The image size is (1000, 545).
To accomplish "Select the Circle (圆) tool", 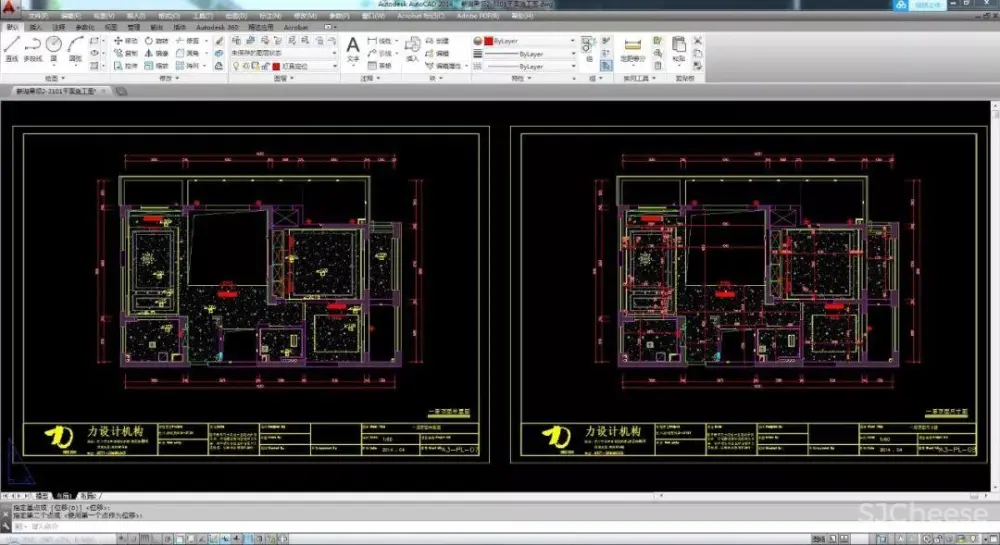I will tap(54, 47).
